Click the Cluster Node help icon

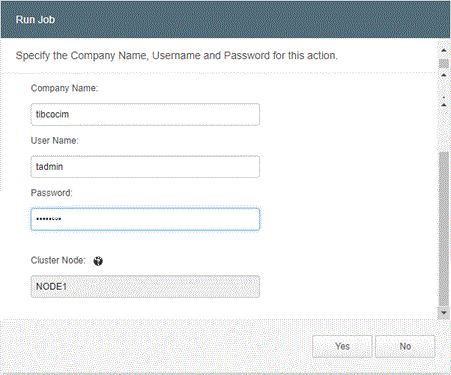tap(98, 261)
